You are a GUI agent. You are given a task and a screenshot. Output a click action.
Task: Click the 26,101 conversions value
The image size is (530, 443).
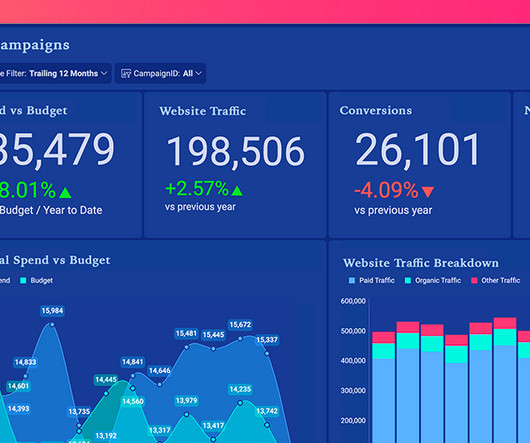[417, 149]
